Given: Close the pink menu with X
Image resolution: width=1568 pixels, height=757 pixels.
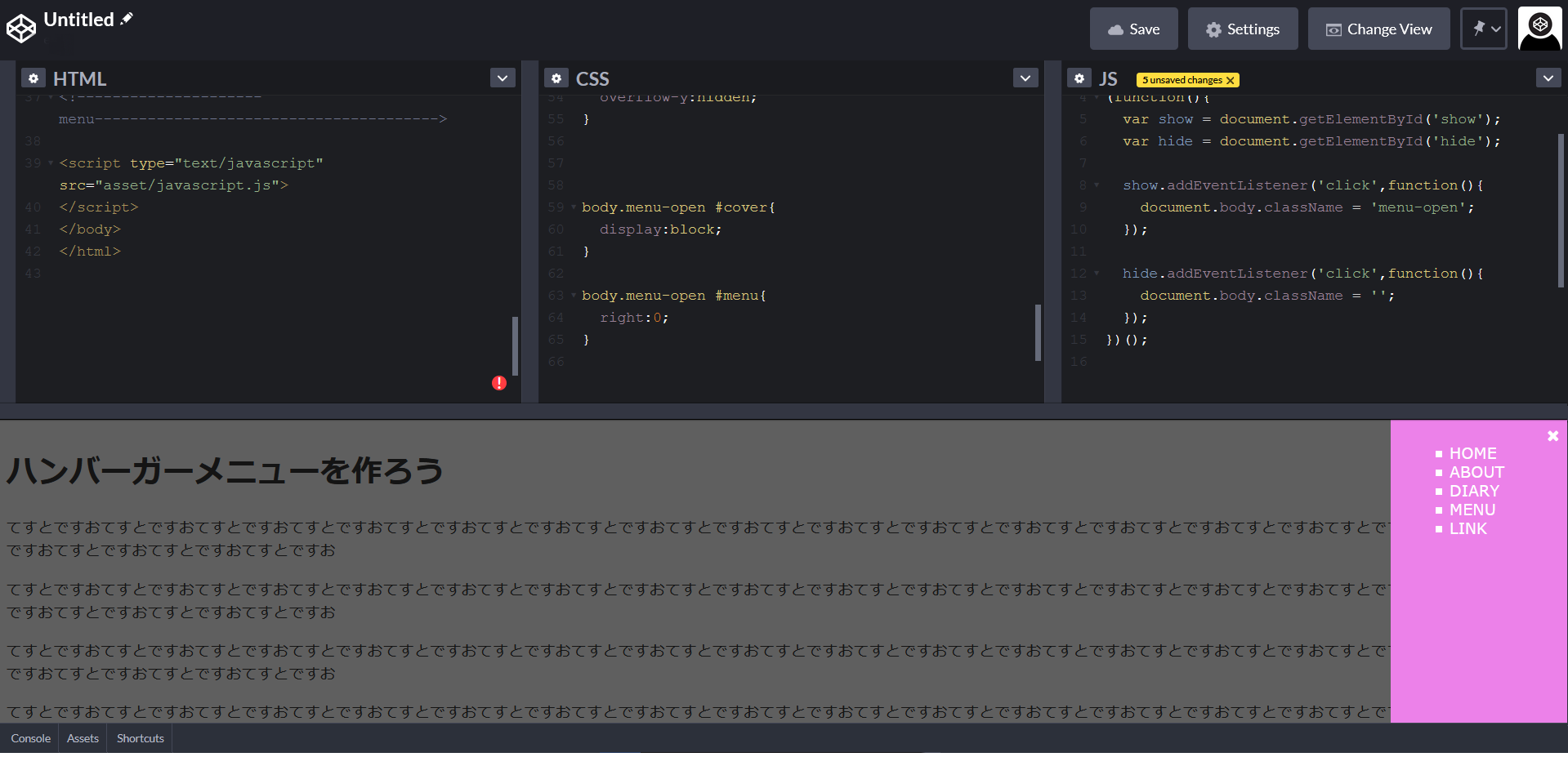Looking at the screenshot, I should coord(1552,437).
